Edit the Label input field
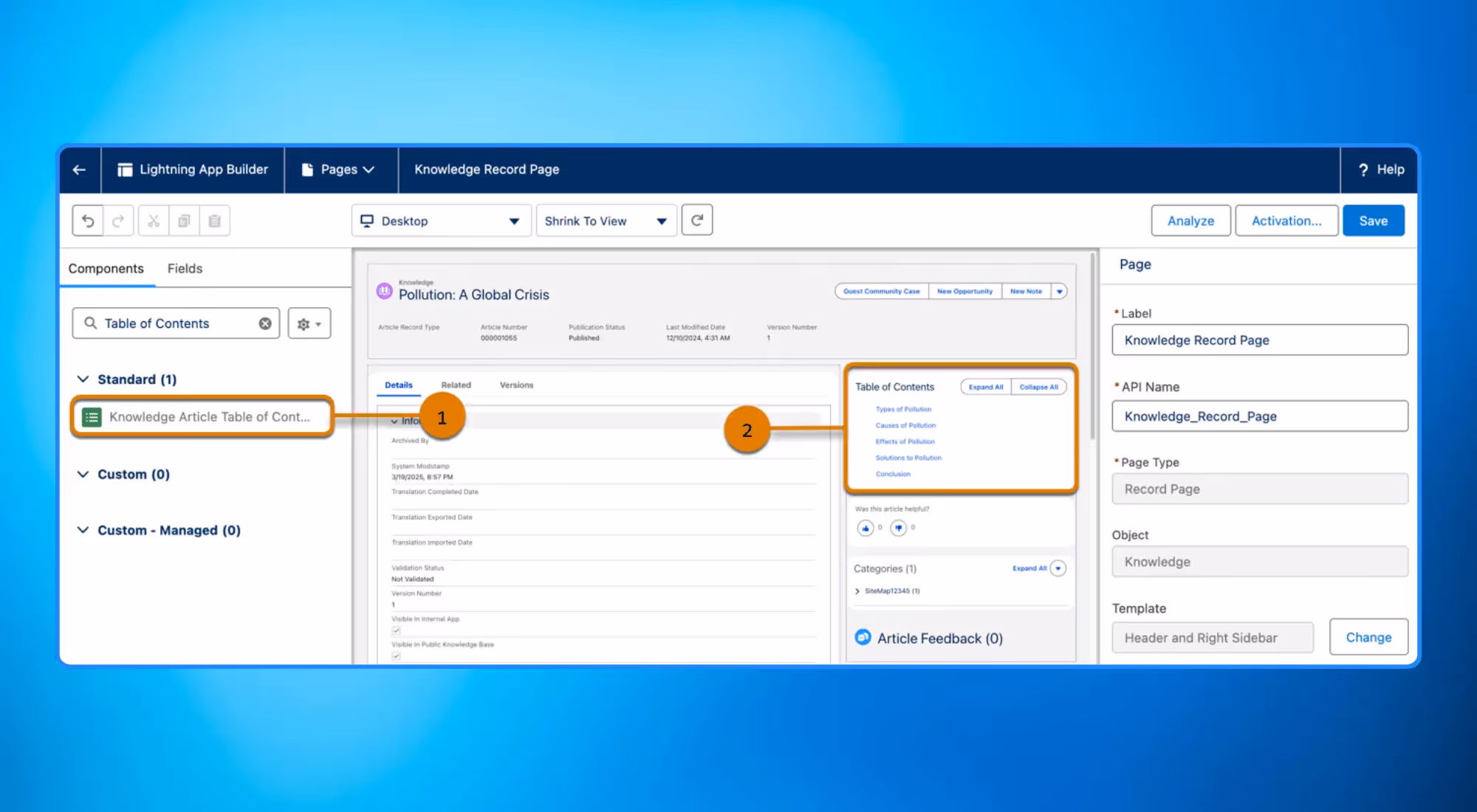This screenshot has width=1477, height=812. click(x=1260, y=340)
